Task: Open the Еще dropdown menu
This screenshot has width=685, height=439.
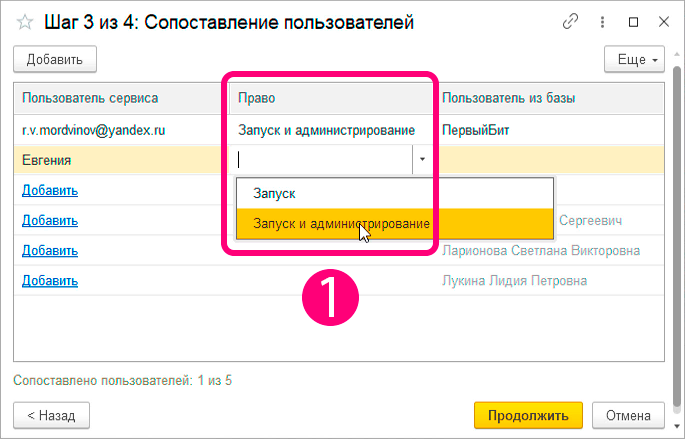Action: (634, 59)
